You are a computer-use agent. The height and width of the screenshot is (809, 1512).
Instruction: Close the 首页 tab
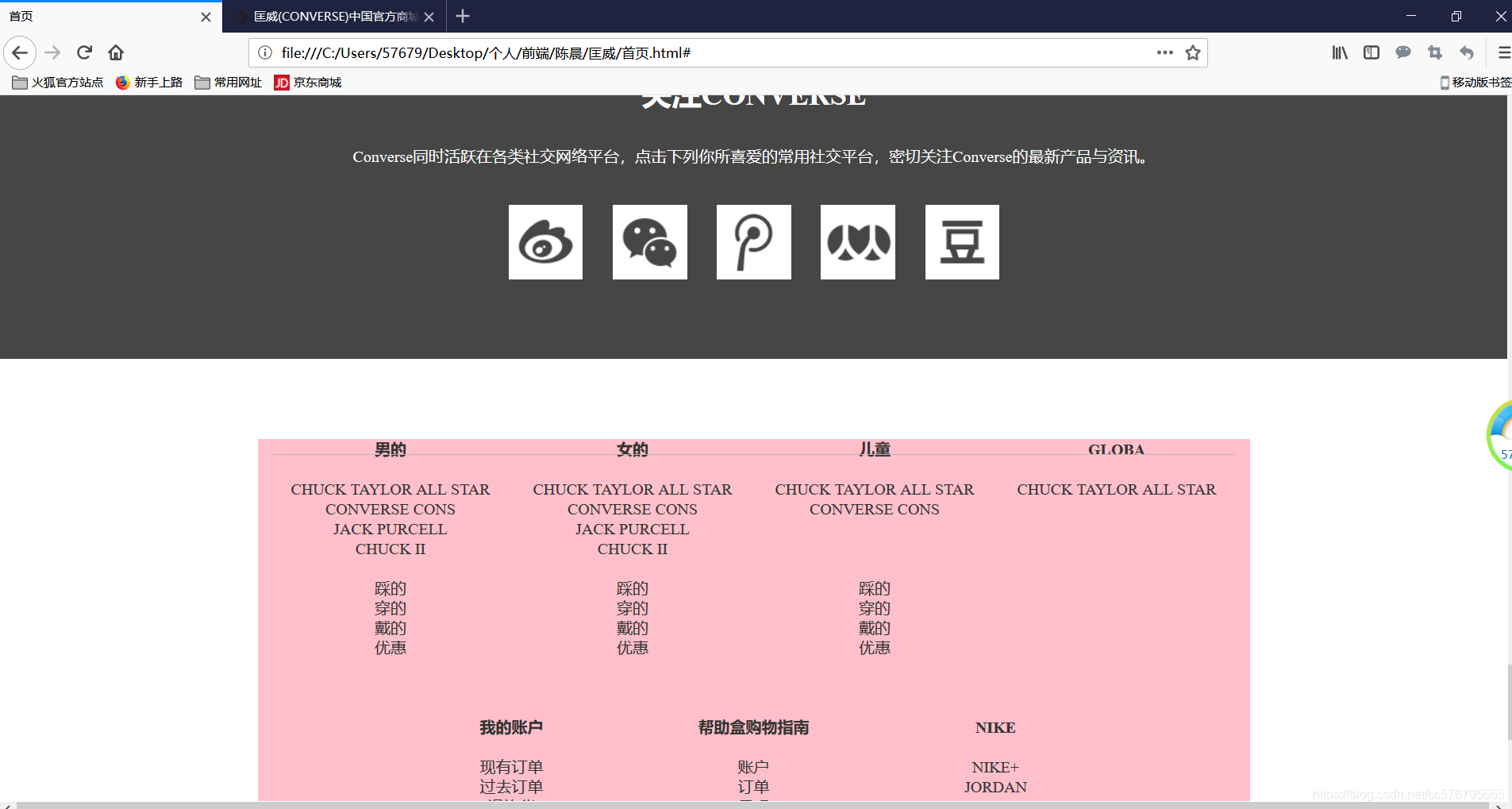[206, 17]
